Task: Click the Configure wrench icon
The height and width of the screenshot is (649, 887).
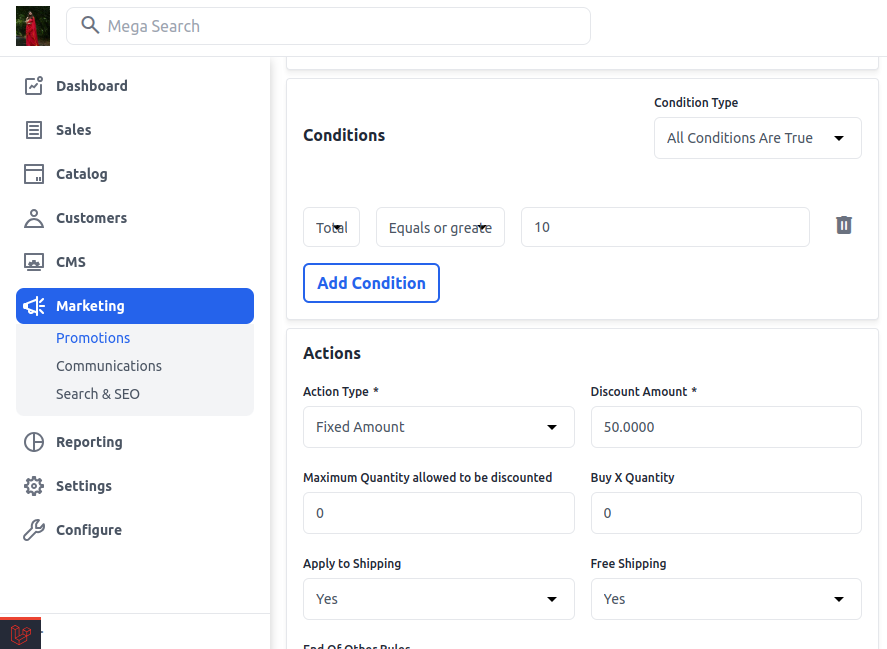Action: click(33, 530)
